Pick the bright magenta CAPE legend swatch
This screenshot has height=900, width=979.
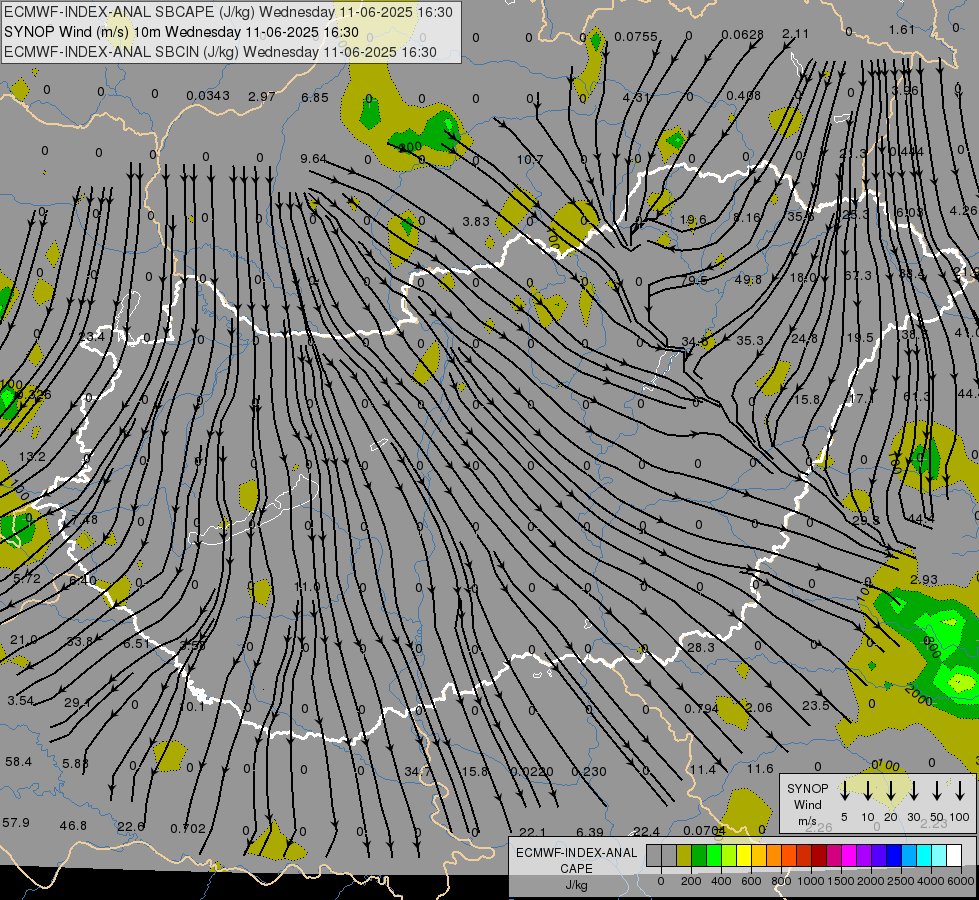pos(849,856)
